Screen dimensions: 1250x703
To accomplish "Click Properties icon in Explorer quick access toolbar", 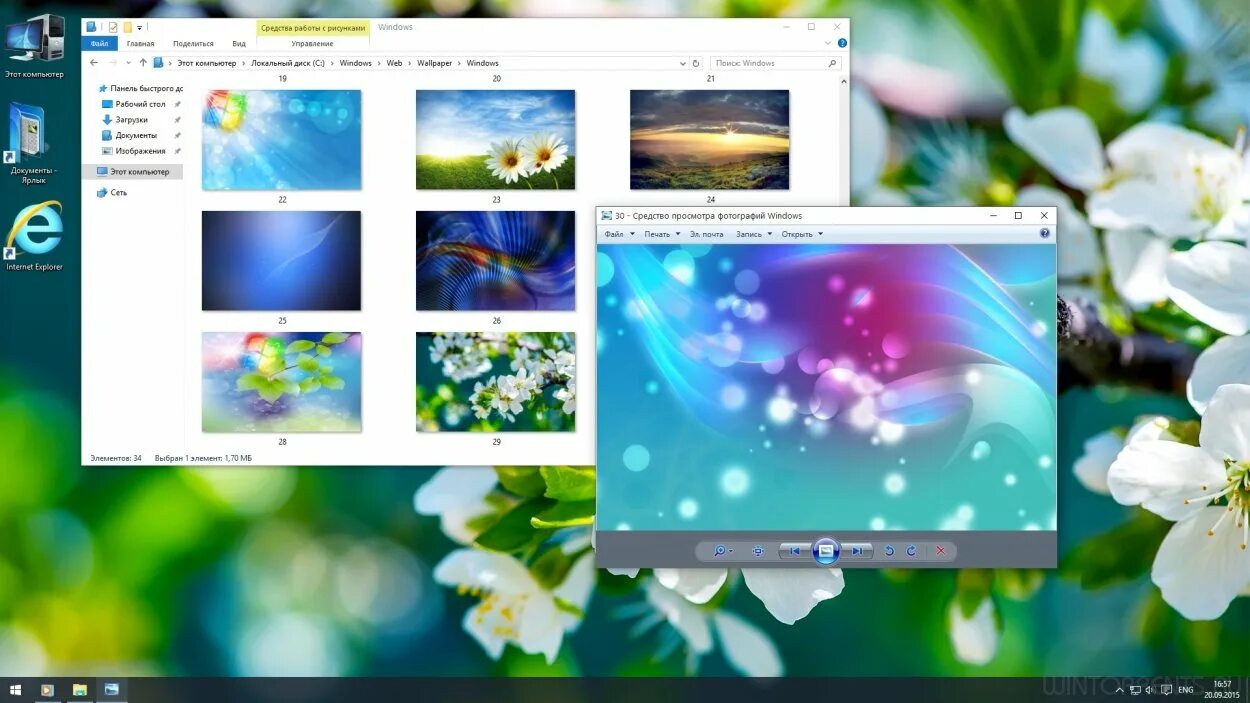I will [x=113, y=27].
